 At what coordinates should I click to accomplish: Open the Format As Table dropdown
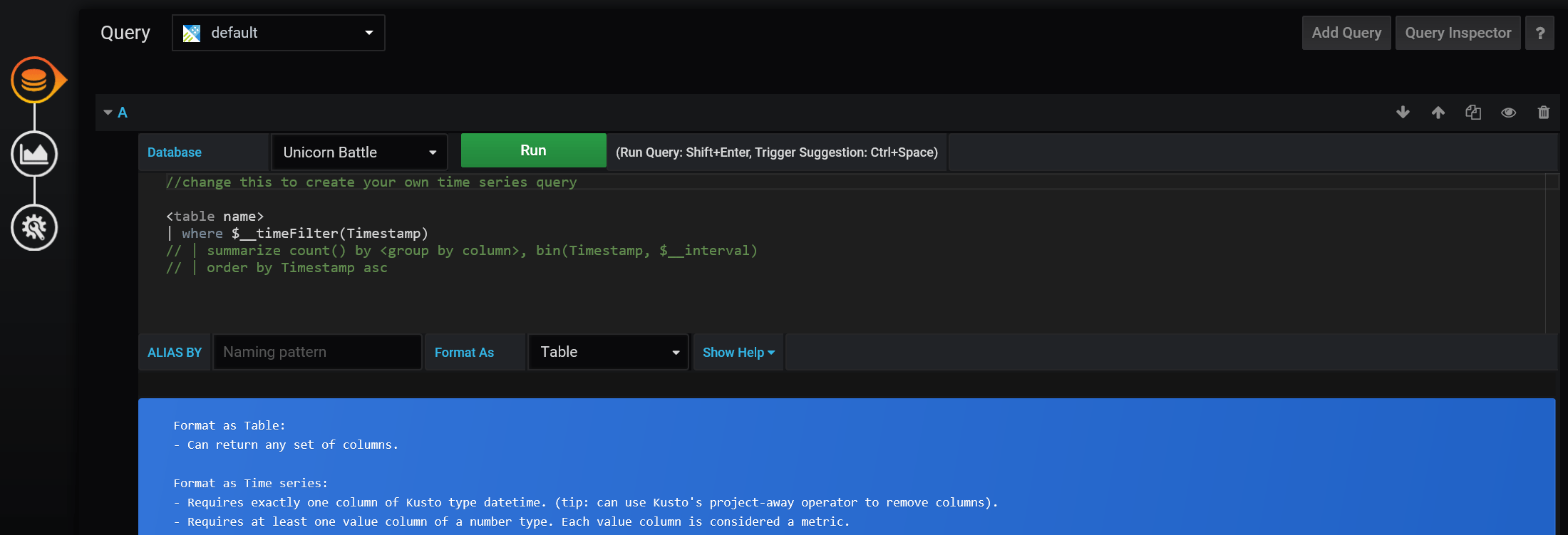pyautogui.click(x=608, y=352)
